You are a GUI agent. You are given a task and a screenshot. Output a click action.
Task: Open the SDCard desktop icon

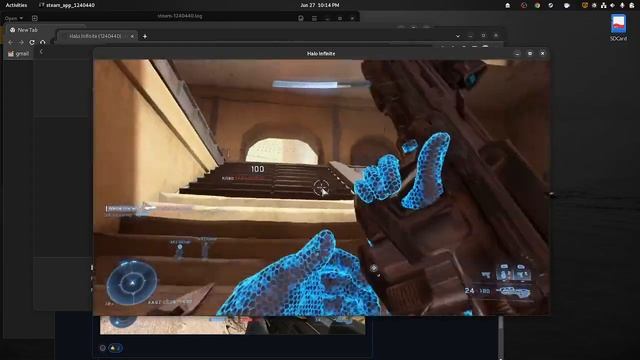pos(618,27)
